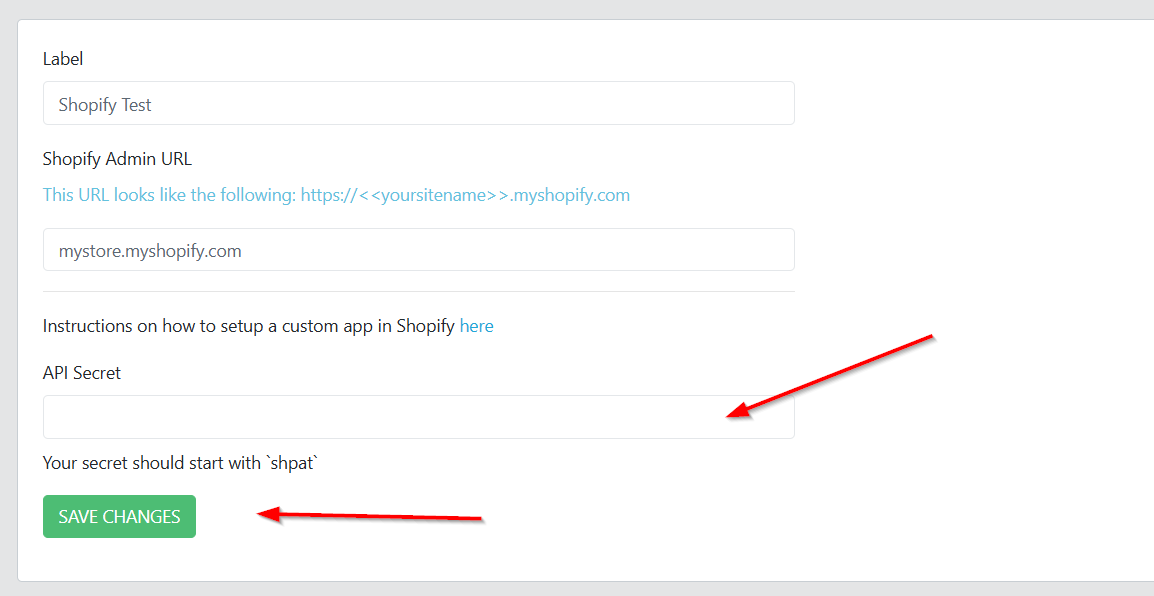The height and width of the screenshot is (596, 1154).
Task: Click the 'mystore.myshopify.com' text in URL field
Action: click(x=150, y=251)
